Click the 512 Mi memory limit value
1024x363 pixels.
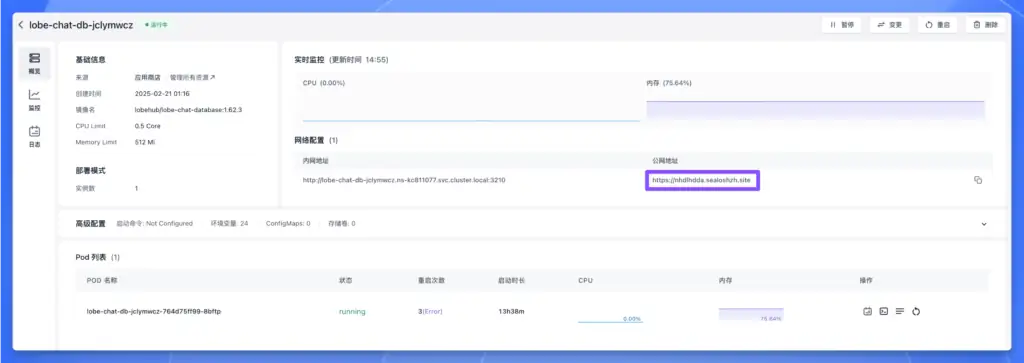point(145,142)
